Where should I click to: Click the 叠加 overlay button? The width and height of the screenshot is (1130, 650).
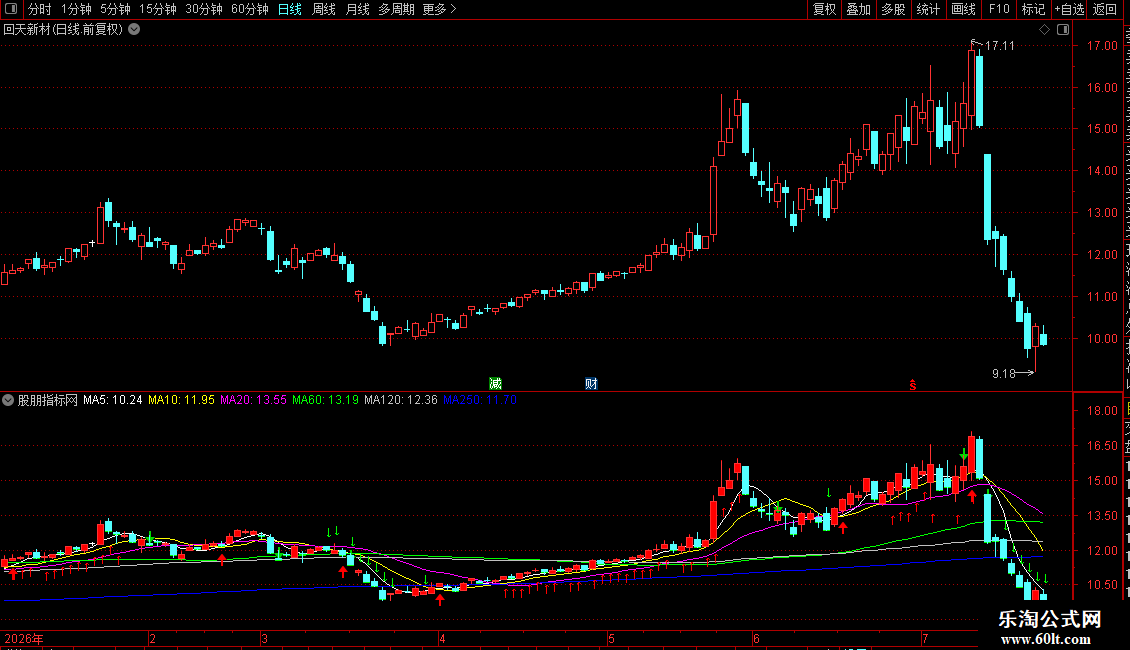pyautogui.click(x=859, y=9)
